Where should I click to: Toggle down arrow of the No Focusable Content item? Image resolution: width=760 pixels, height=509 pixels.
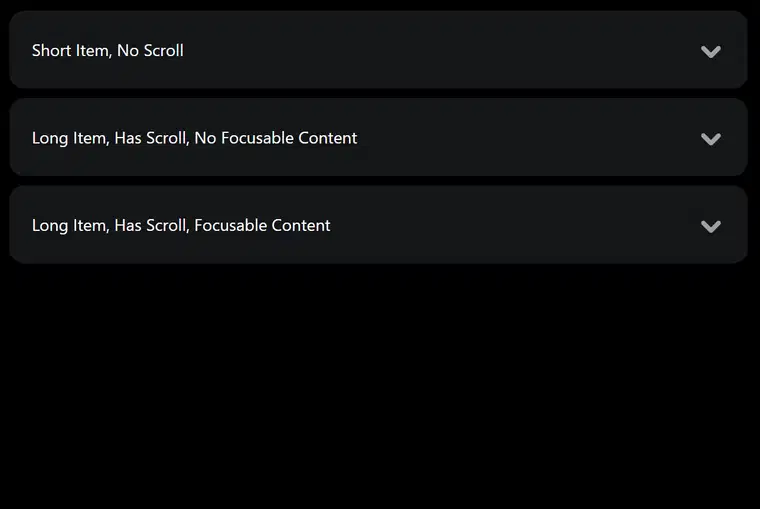pyautogui.click(x=711, y=139)
